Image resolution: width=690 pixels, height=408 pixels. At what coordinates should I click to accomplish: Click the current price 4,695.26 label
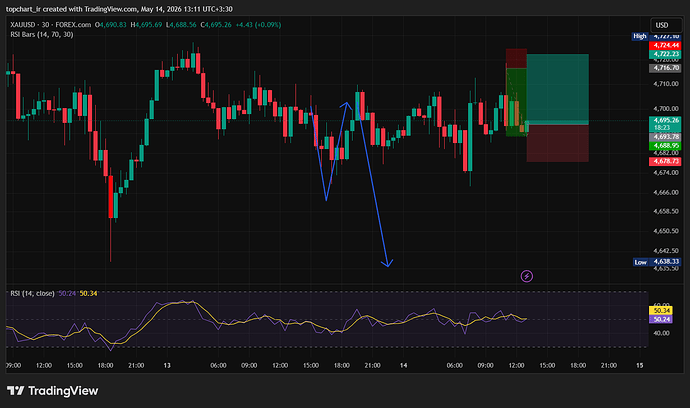click(665, 123)
